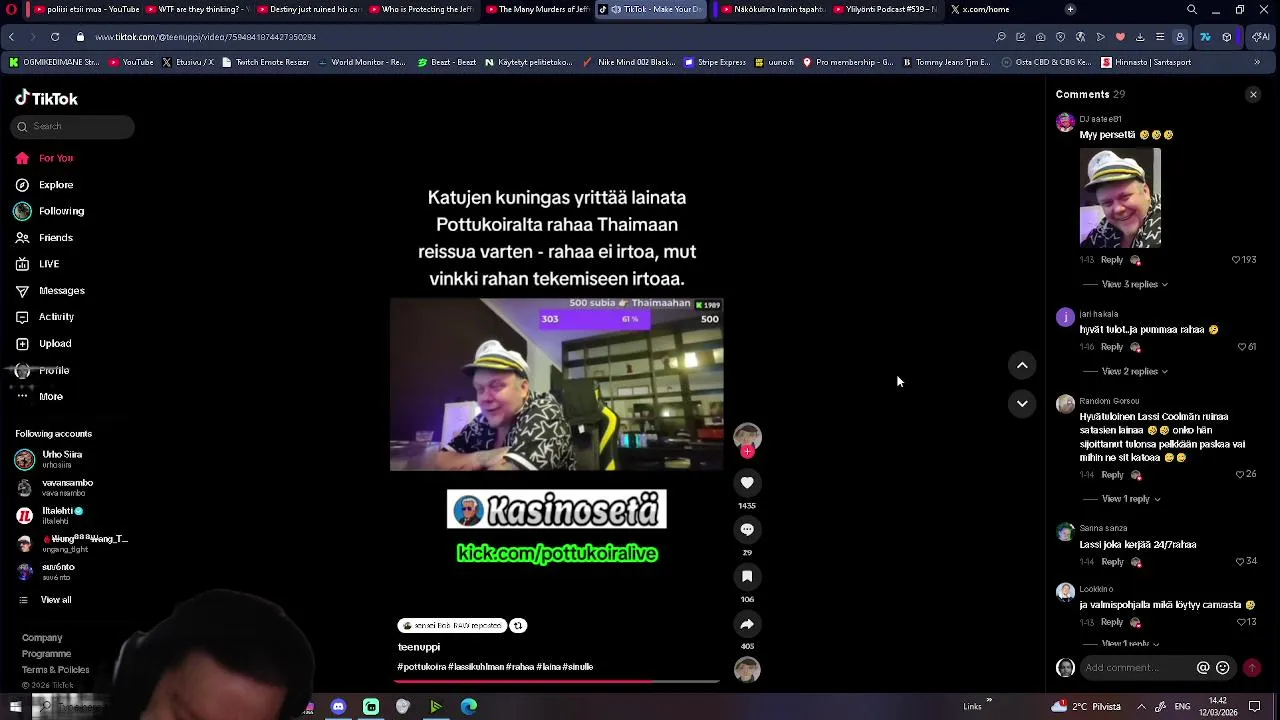Mention a user with the @ icon

(x=1203, y=668)
